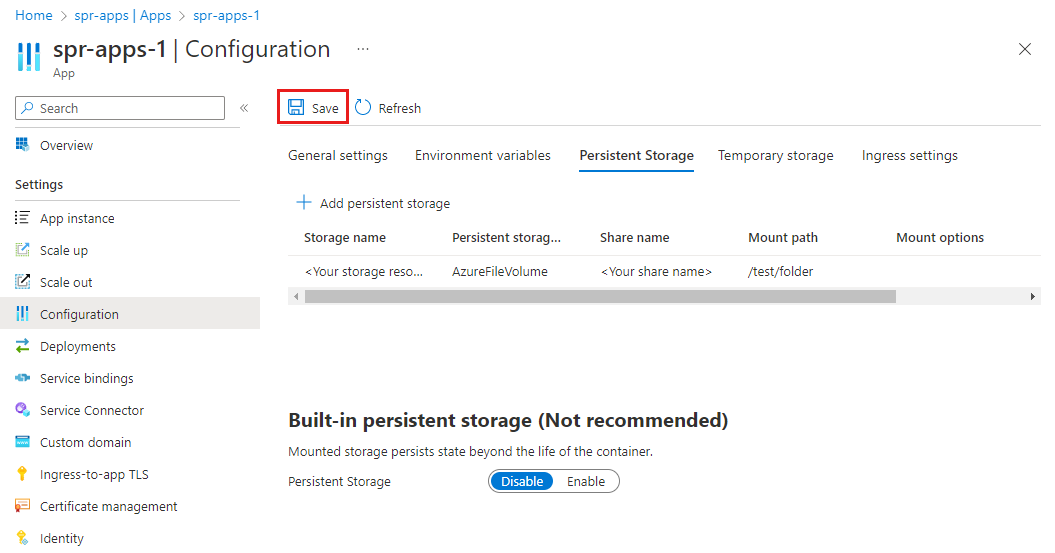Click the Service Connector icon

click(x=23, y=410)
